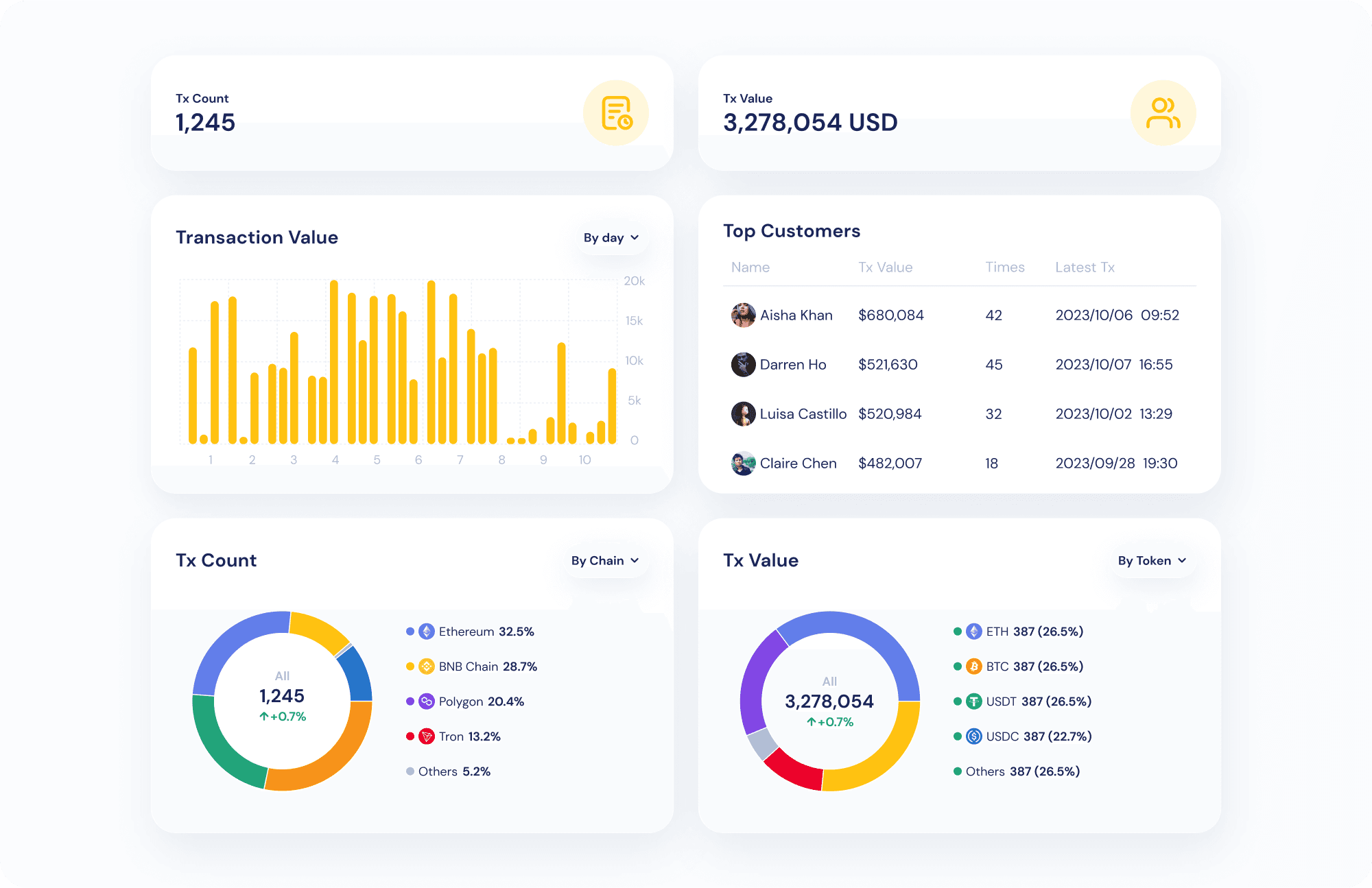This screenshot has width=1372, height=888.
Task: Click the Polygon legend icon
Action: (x=427, y=701)
